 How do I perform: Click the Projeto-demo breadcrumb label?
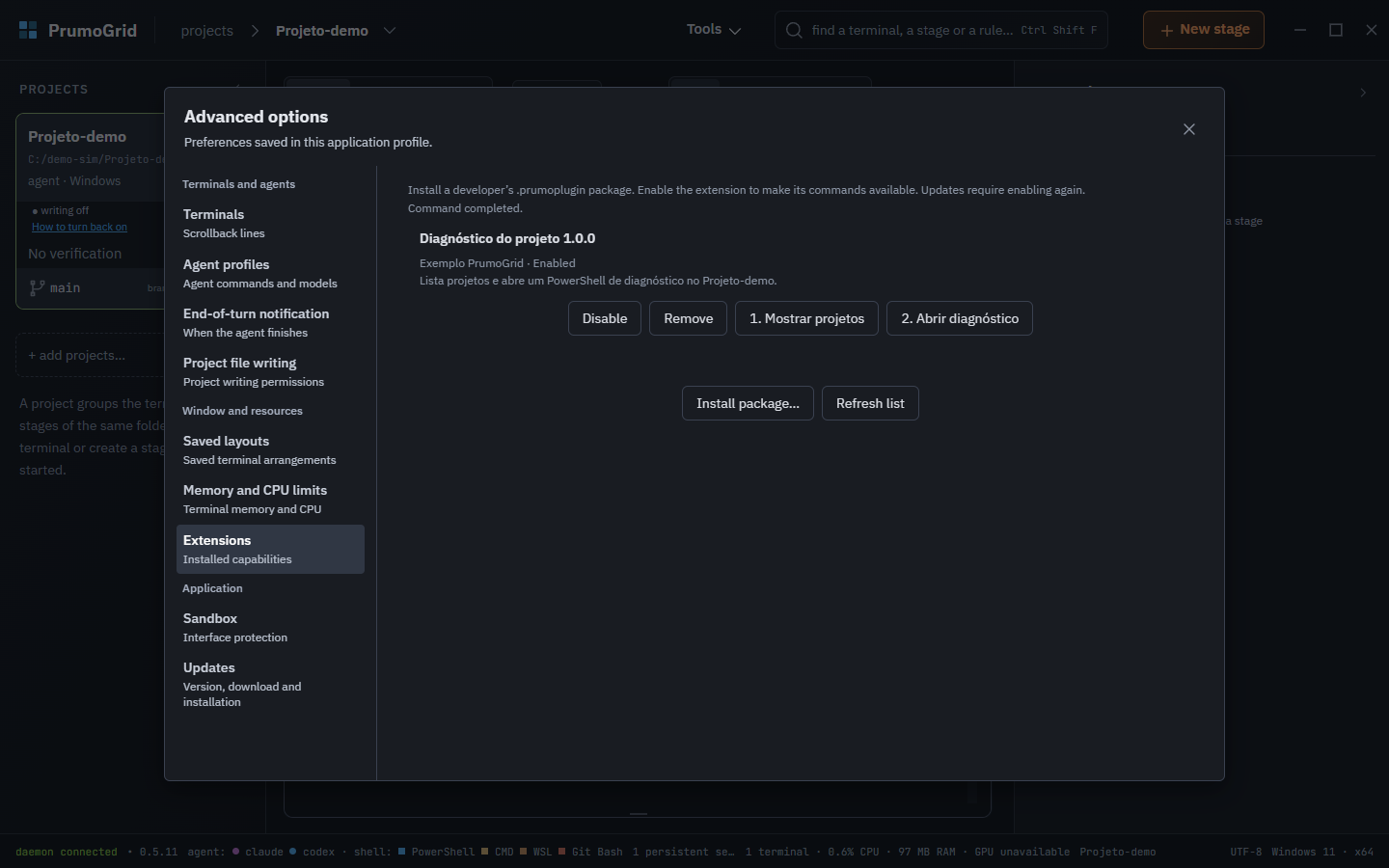point(322,31)
